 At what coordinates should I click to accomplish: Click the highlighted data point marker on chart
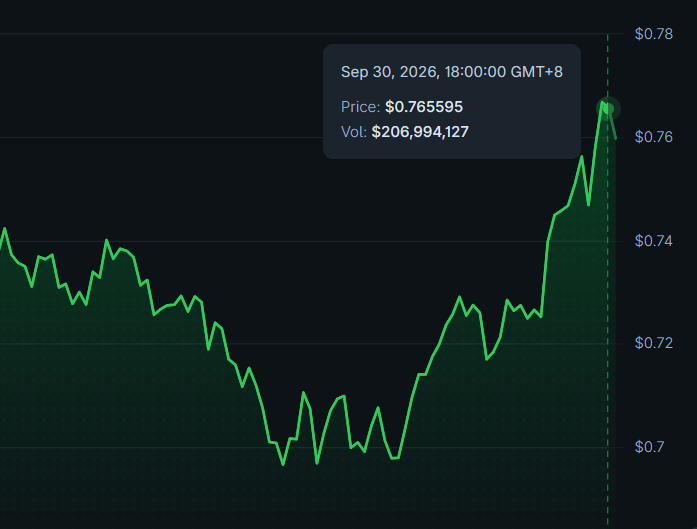click(608, 108)
